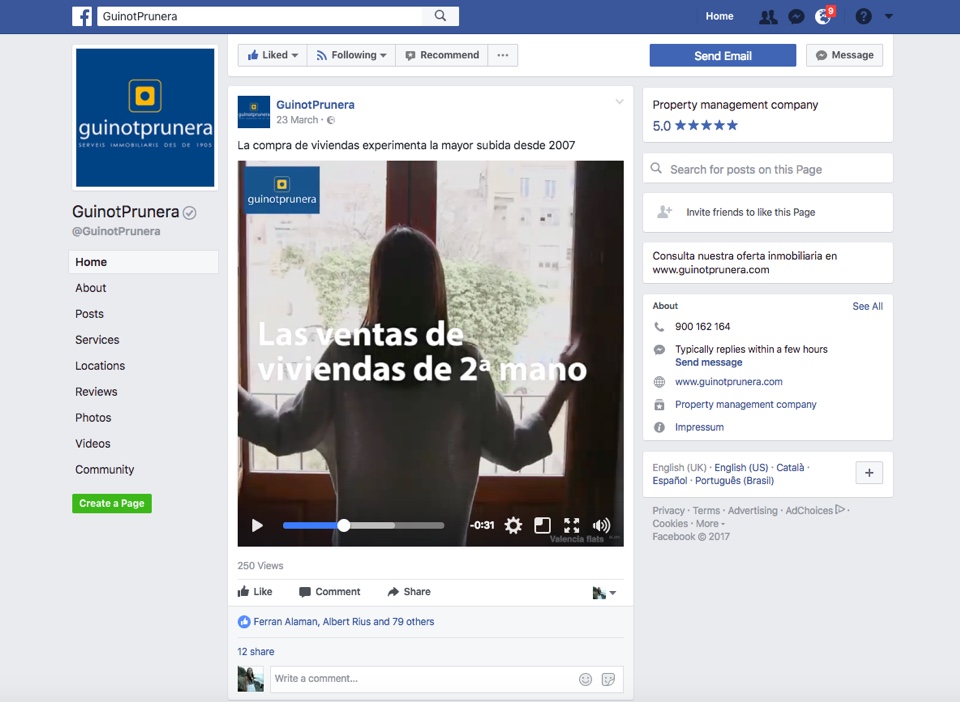
Task: Open Messenger icon in top bar
Action: (796, 17)
